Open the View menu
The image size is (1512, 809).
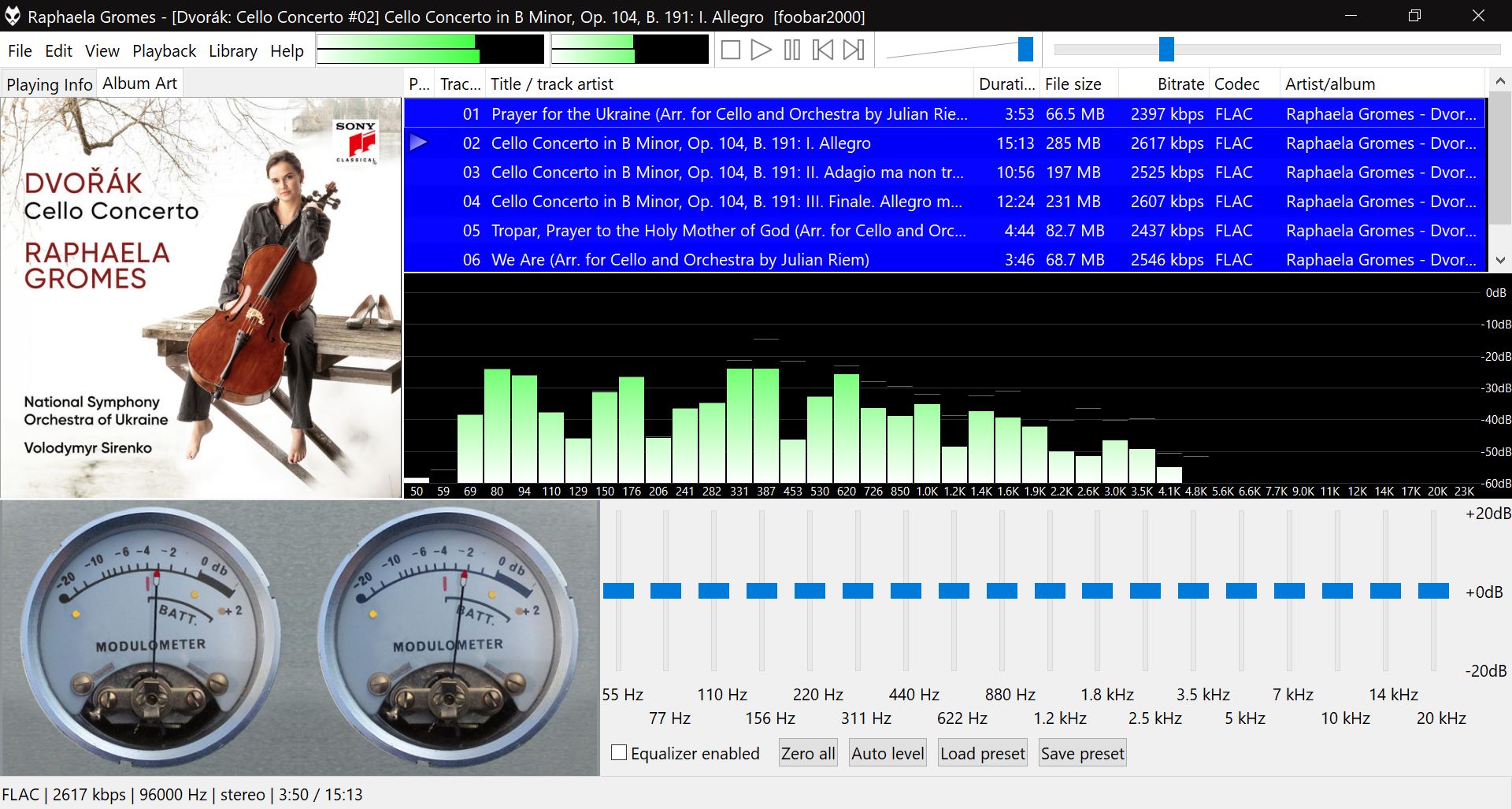pyautogui.click(x=102, y=51)
